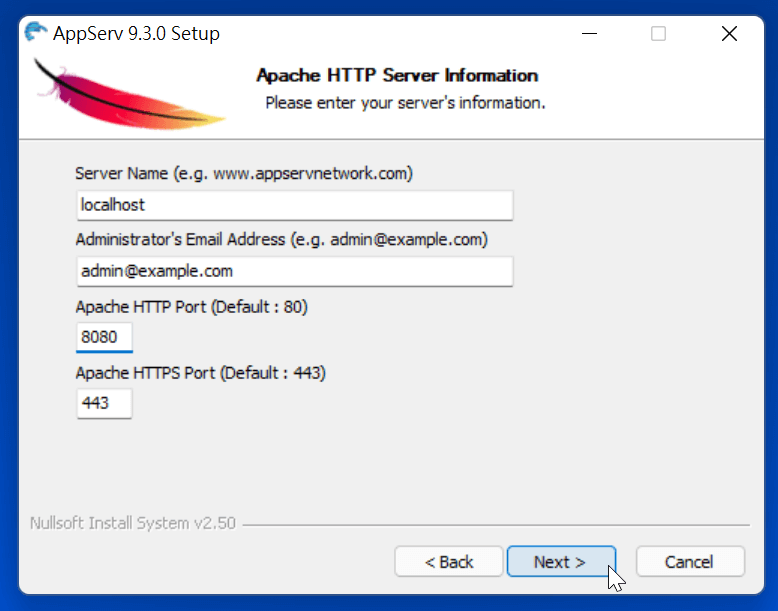
Task: Close the AppServ Setup window
Action: (729, 34)
